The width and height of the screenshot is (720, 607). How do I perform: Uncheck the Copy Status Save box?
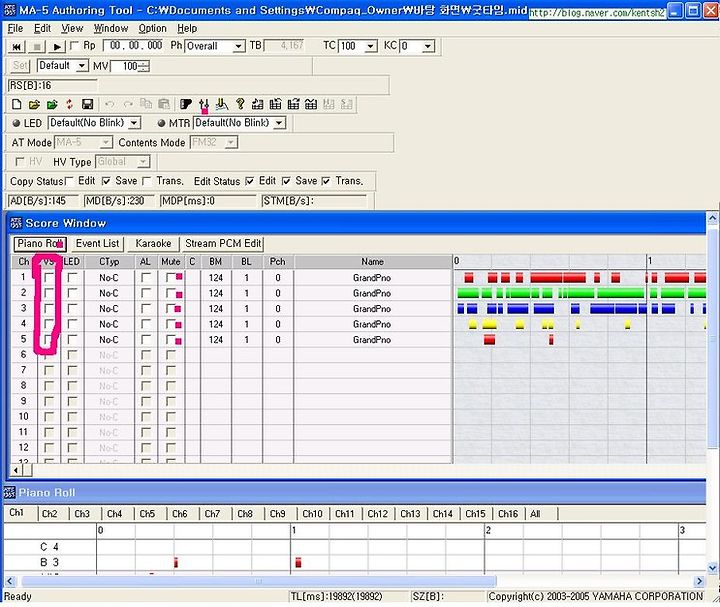point(106,181)
